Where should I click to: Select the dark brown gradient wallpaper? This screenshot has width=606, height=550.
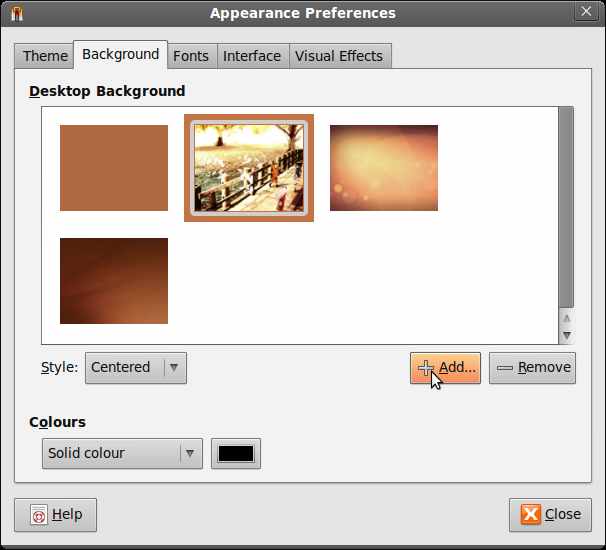coord(114,281)
